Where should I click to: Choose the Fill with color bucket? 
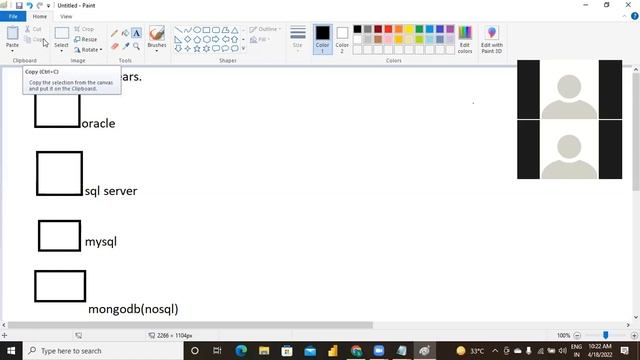(x=125, y=33)
